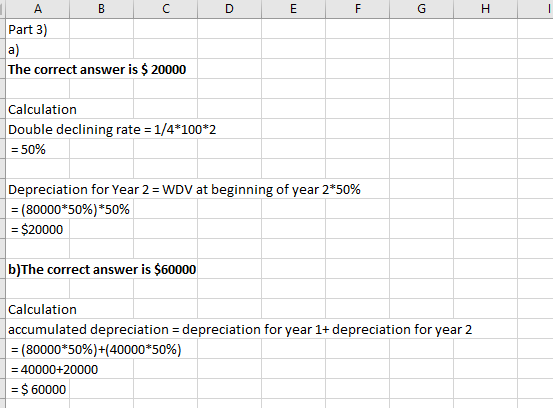Select 'Depreciation for Year 2' formula text cell
This screenshot has height=408, width=553.
(x=184, y=189)
